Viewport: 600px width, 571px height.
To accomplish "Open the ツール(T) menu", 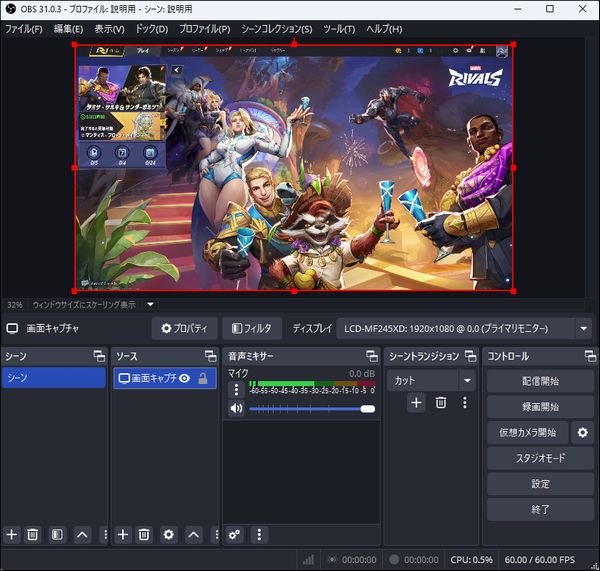I will [339, 29].
